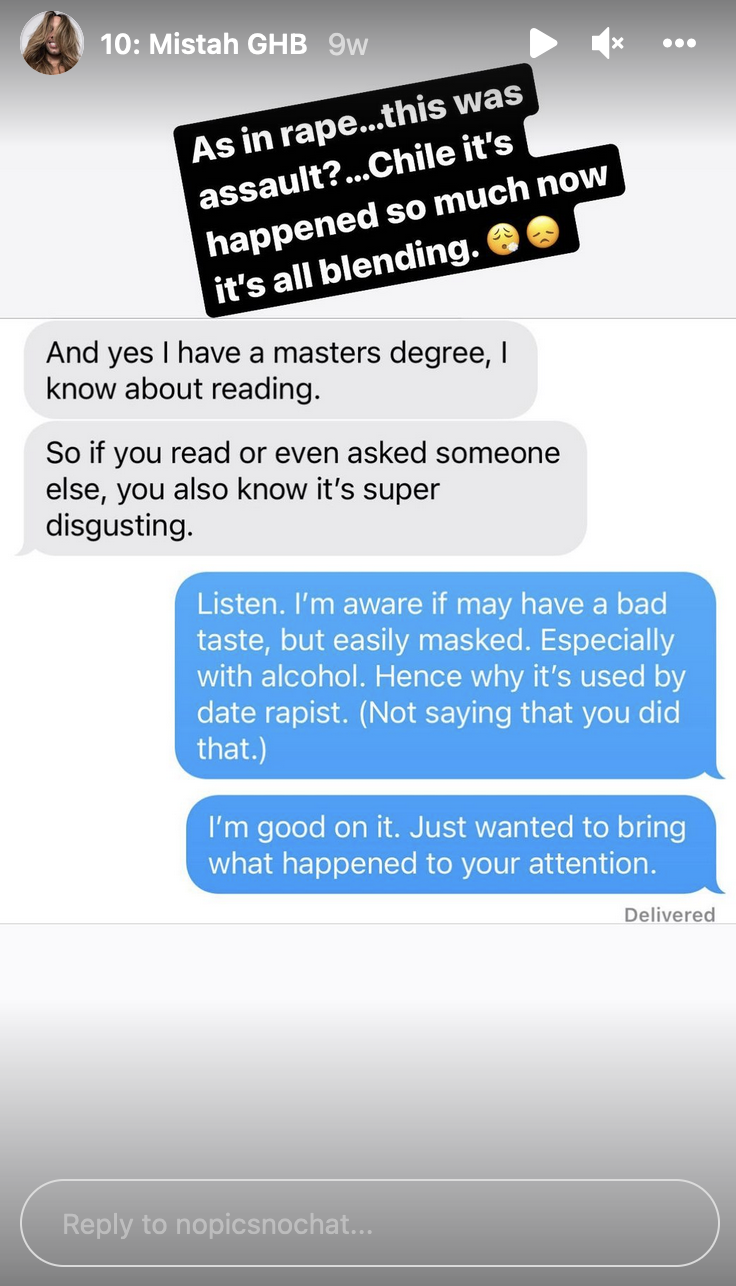
Task: Tap the blue "Listen. I'm aware" message bubble
Action: click(x=446, y=676)
